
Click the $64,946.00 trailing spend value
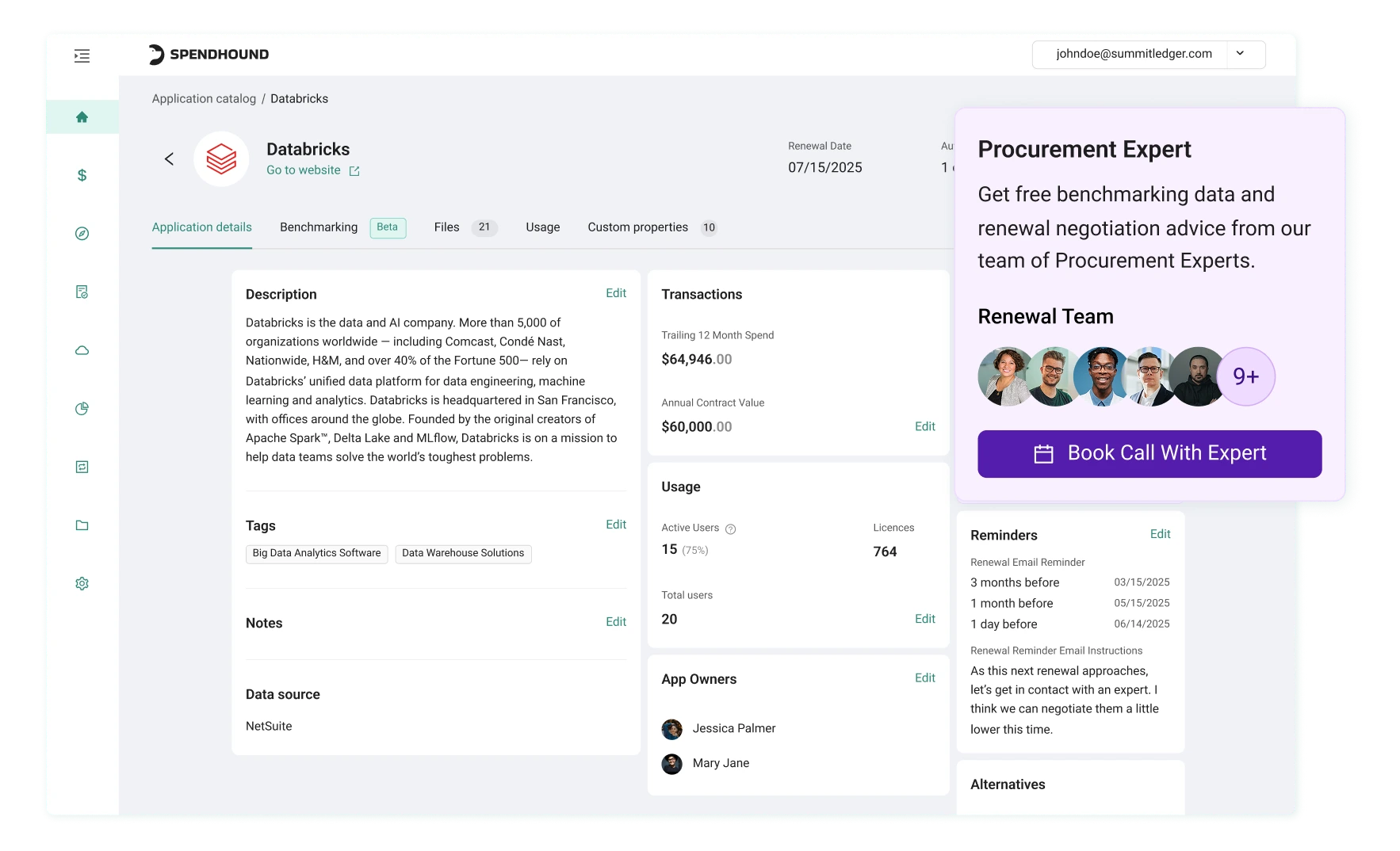pos(696,360)
